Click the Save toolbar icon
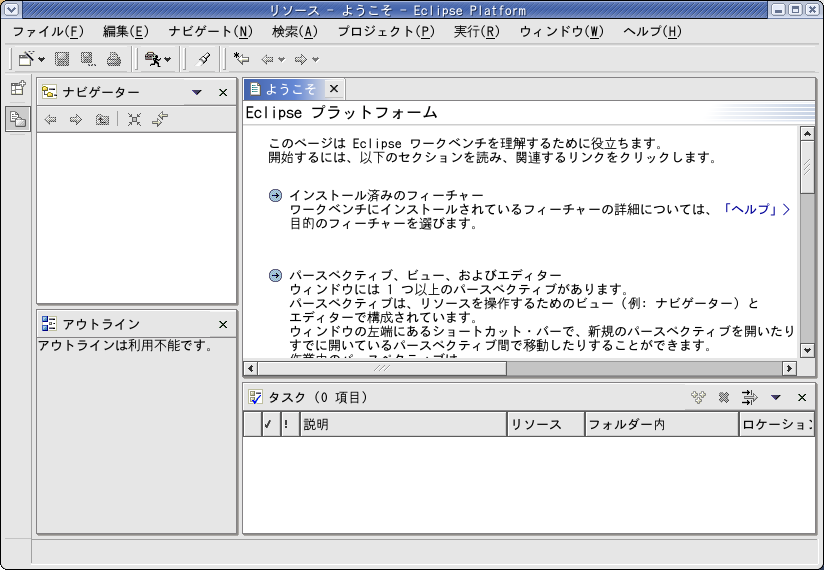 tap(62, 59)
